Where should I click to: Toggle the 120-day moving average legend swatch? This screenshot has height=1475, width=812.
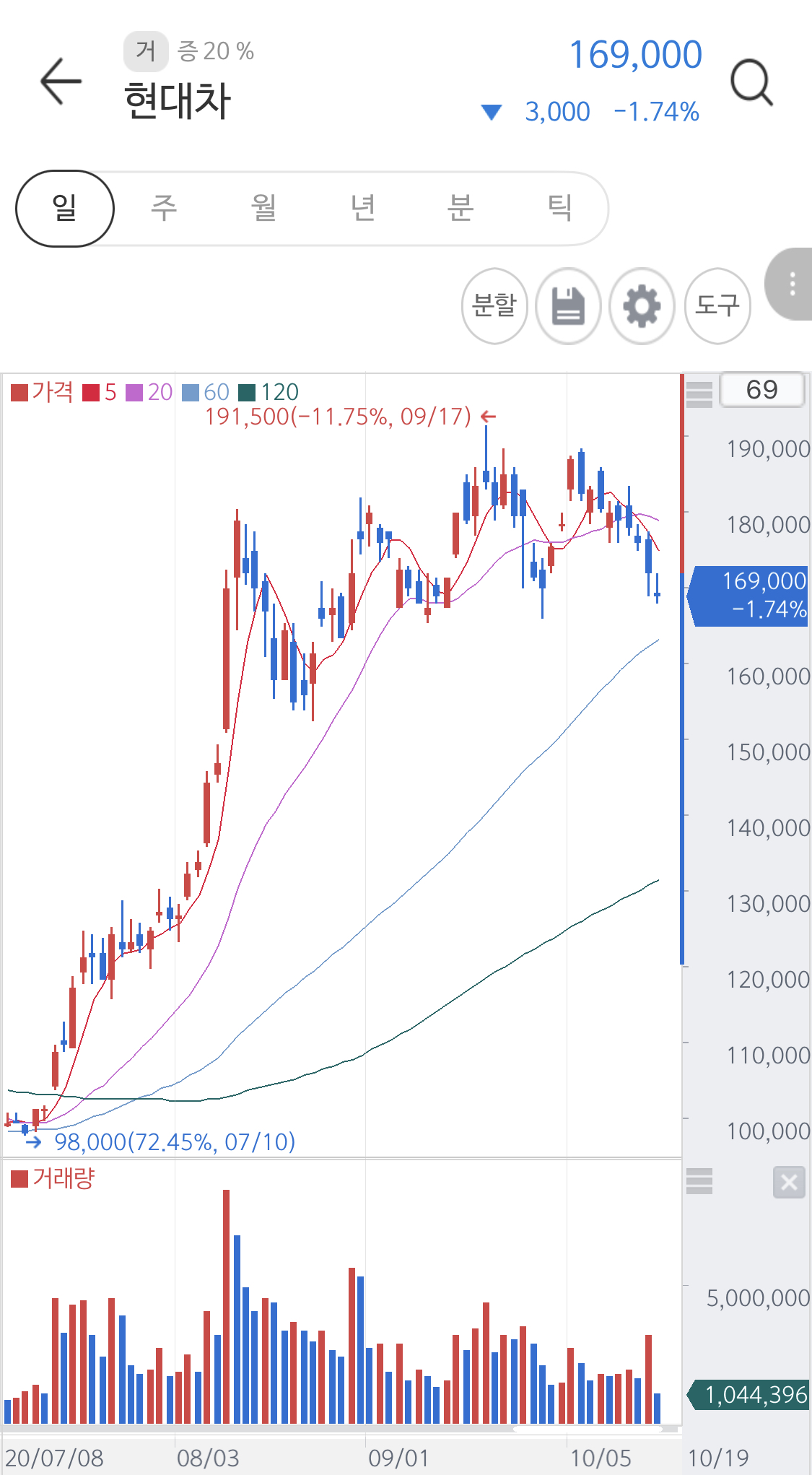(247, 393)
